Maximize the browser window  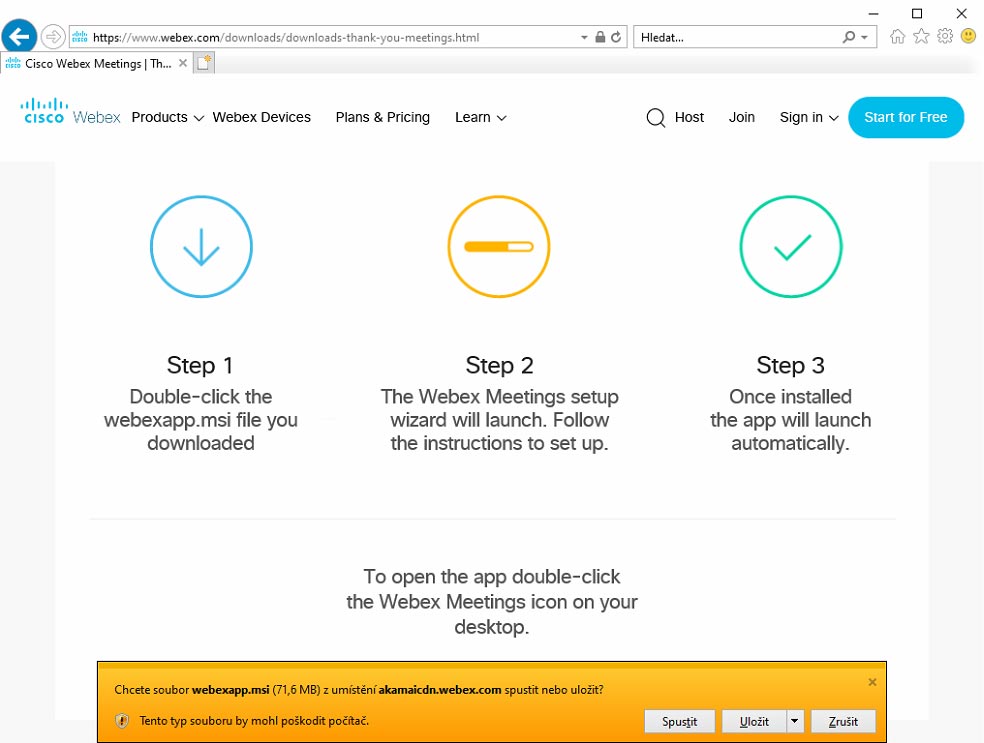pos(917,13)
